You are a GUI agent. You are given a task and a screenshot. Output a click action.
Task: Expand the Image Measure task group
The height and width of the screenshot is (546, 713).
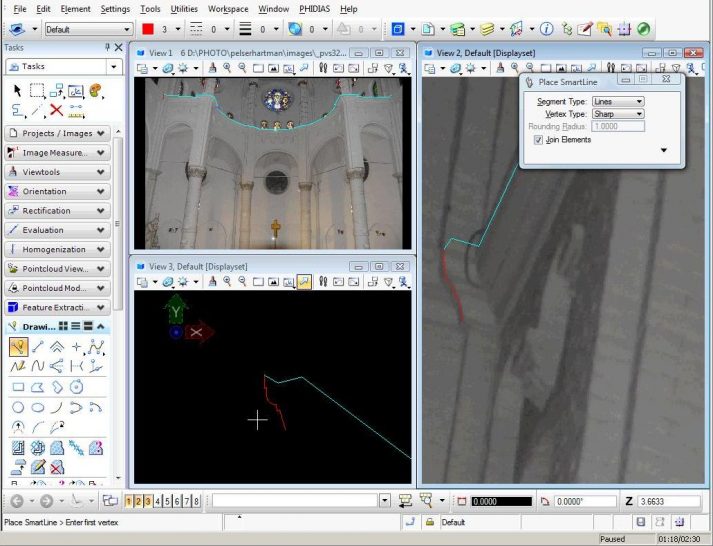coord(57,153)
